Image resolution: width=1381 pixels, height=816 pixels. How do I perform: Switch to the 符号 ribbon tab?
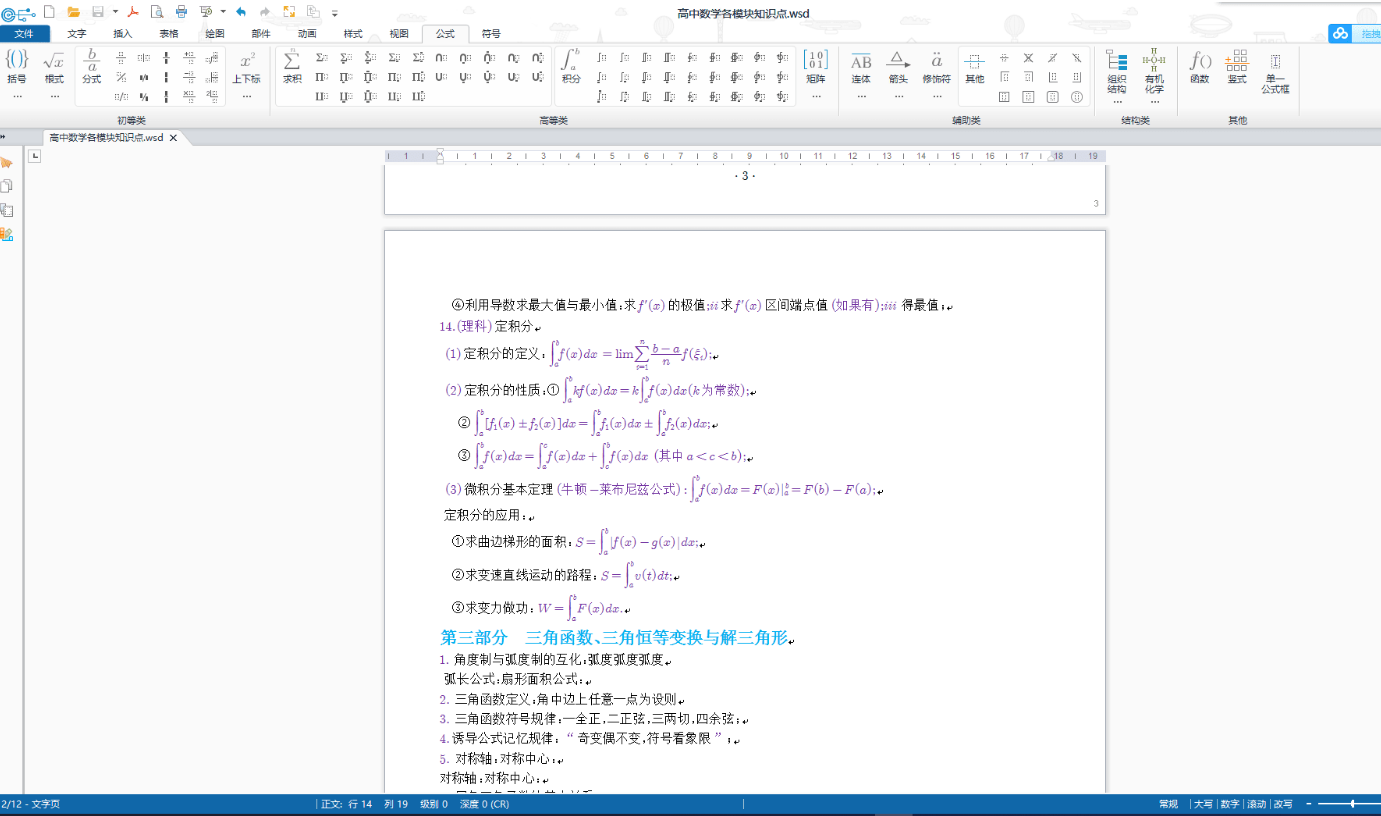491,34
